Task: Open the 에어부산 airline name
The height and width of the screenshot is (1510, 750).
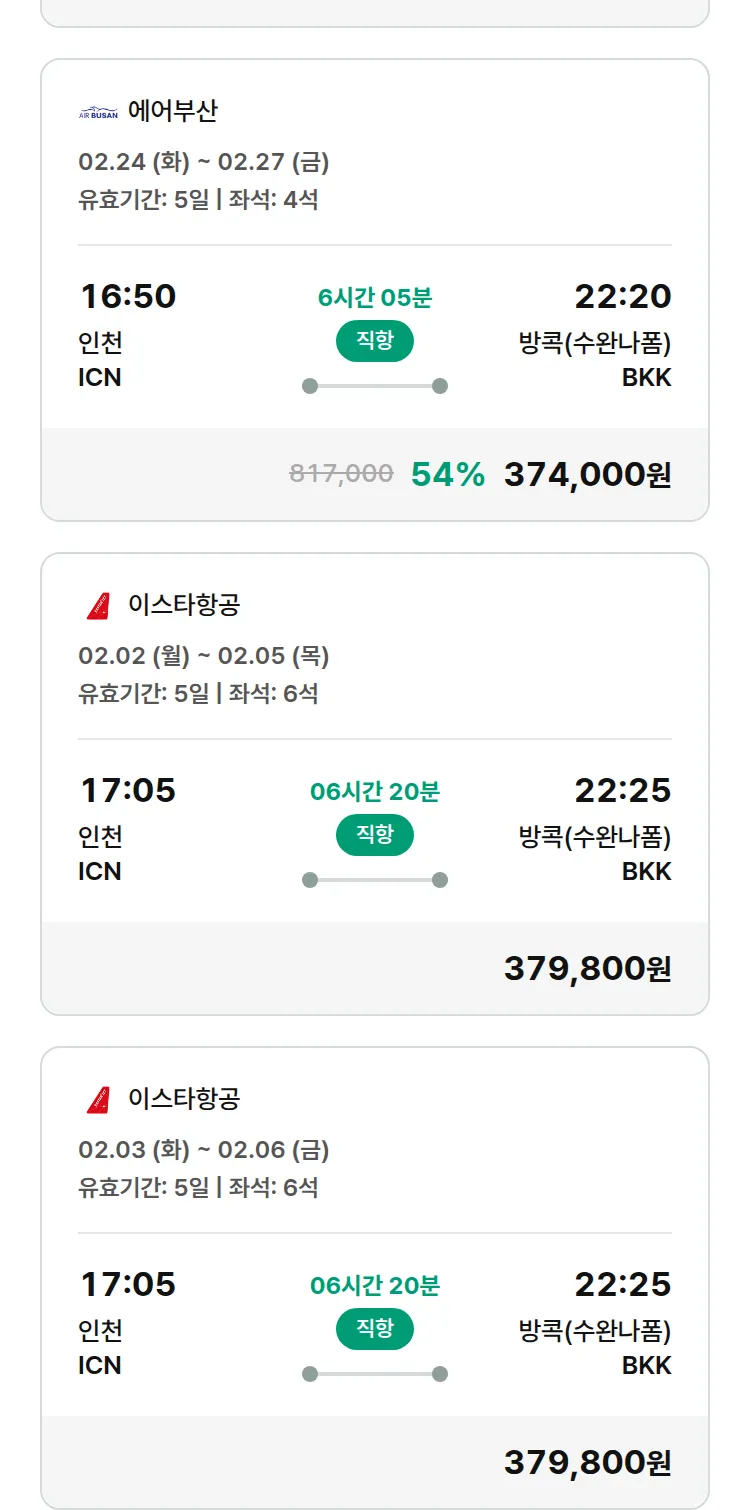Action: point(172,111)
